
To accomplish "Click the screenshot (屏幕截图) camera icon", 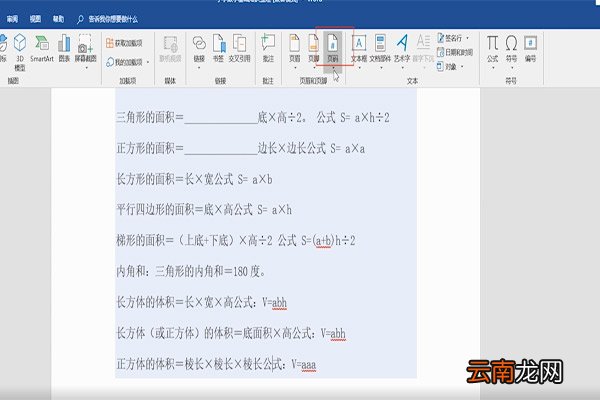I will [85, 44].
